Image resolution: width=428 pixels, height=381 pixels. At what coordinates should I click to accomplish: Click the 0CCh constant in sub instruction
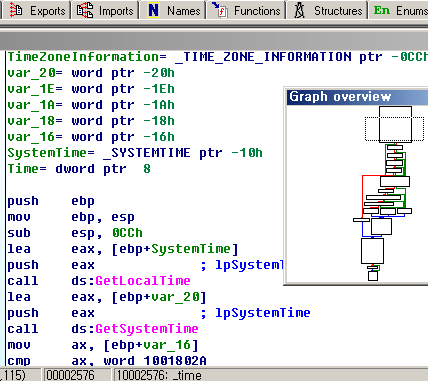[127, 233]
